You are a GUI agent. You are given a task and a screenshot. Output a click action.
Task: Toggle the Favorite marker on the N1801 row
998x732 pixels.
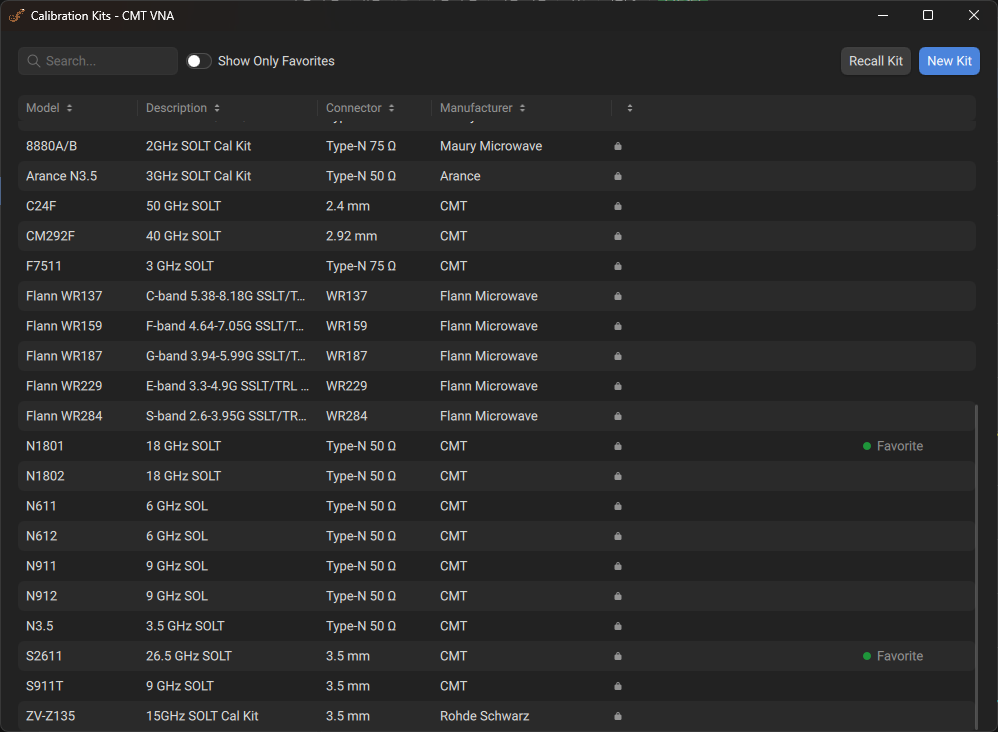point(892,446)
